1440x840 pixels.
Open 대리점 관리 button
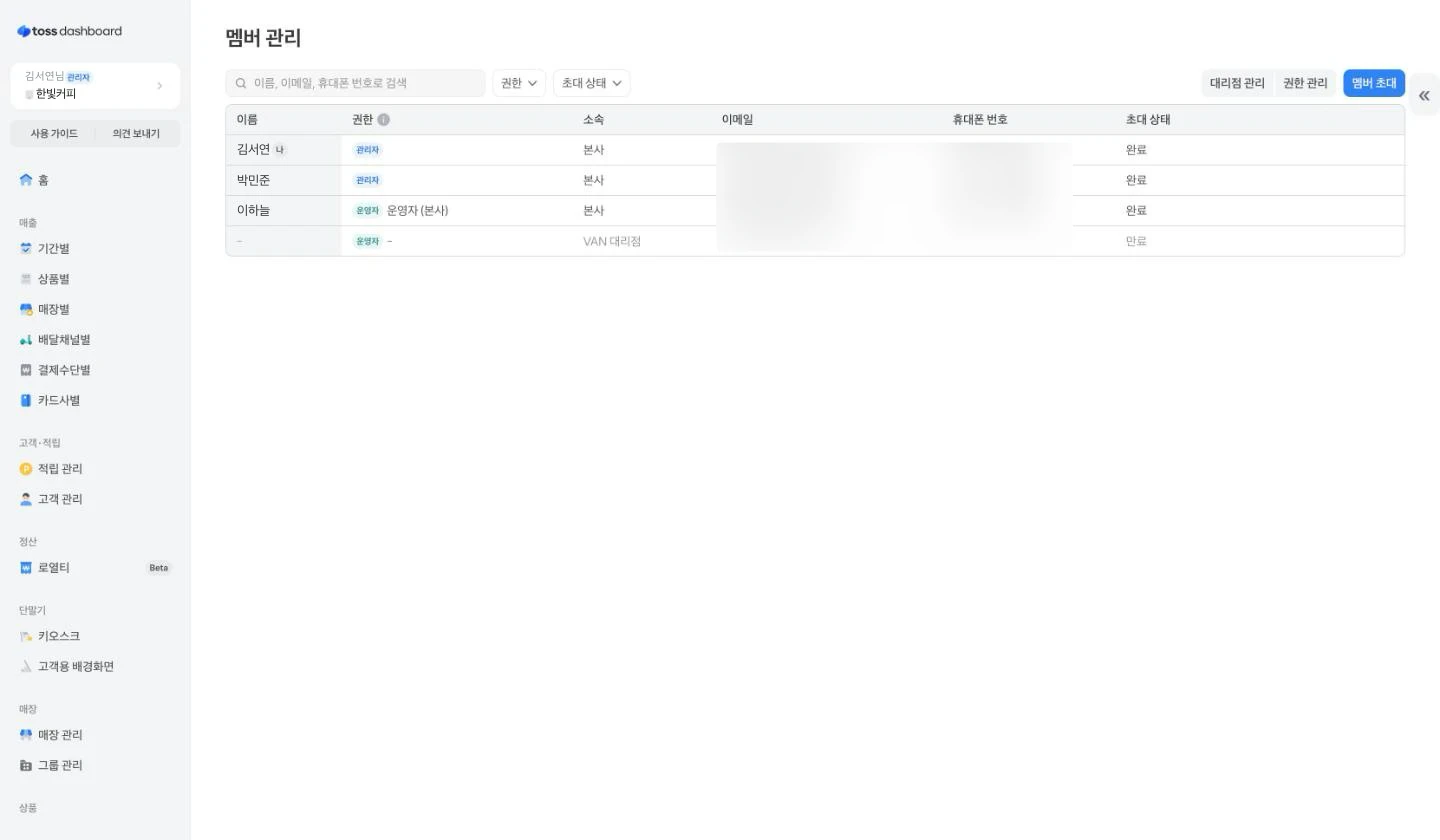tap(1237, 83)
